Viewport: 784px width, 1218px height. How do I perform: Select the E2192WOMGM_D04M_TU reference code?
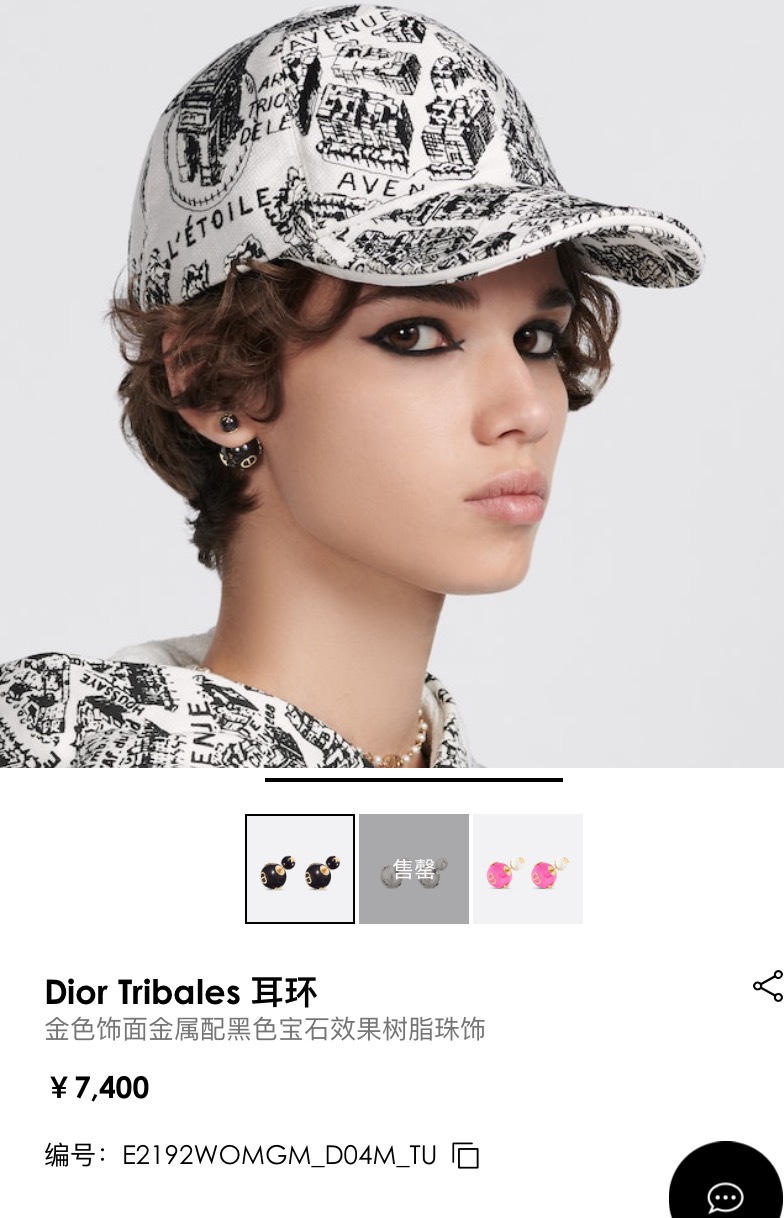pyautogui.click(x=280, y=1156)
